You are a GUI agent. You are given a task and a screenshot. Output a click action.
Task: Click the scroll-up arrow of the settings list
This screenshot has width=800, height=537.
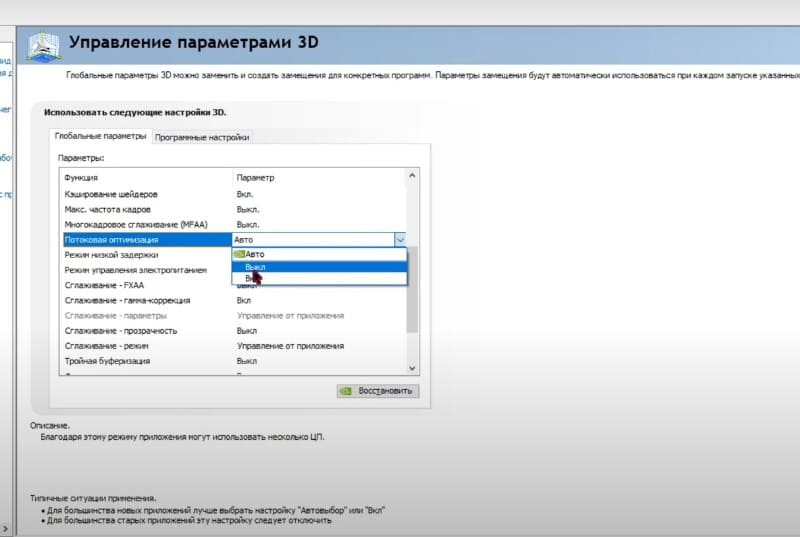411,177
